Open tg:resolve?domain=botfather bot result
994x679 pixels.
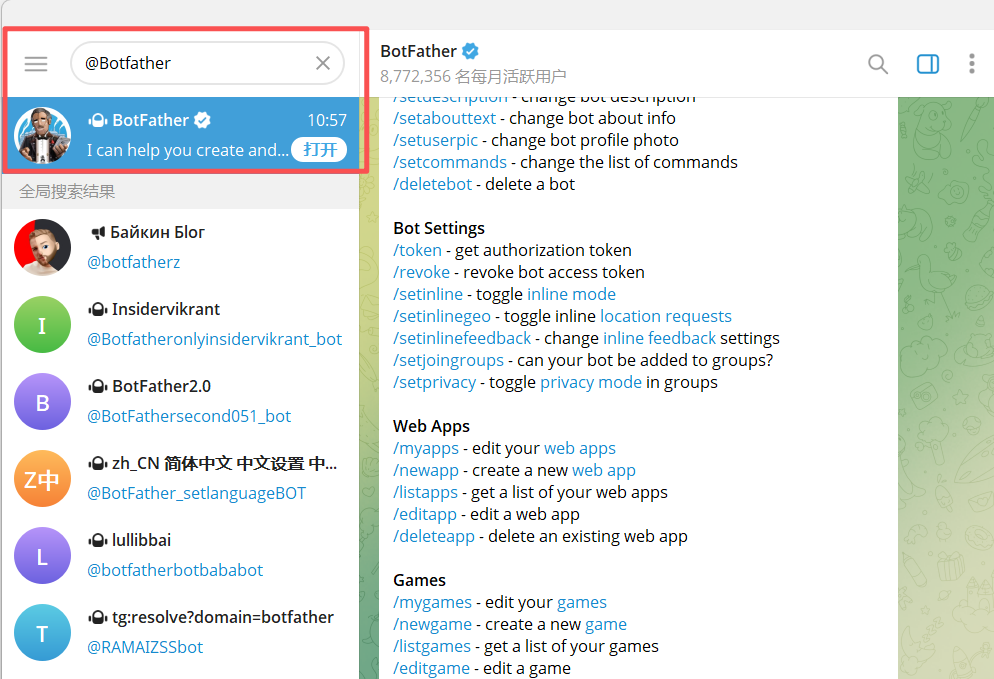181,633
